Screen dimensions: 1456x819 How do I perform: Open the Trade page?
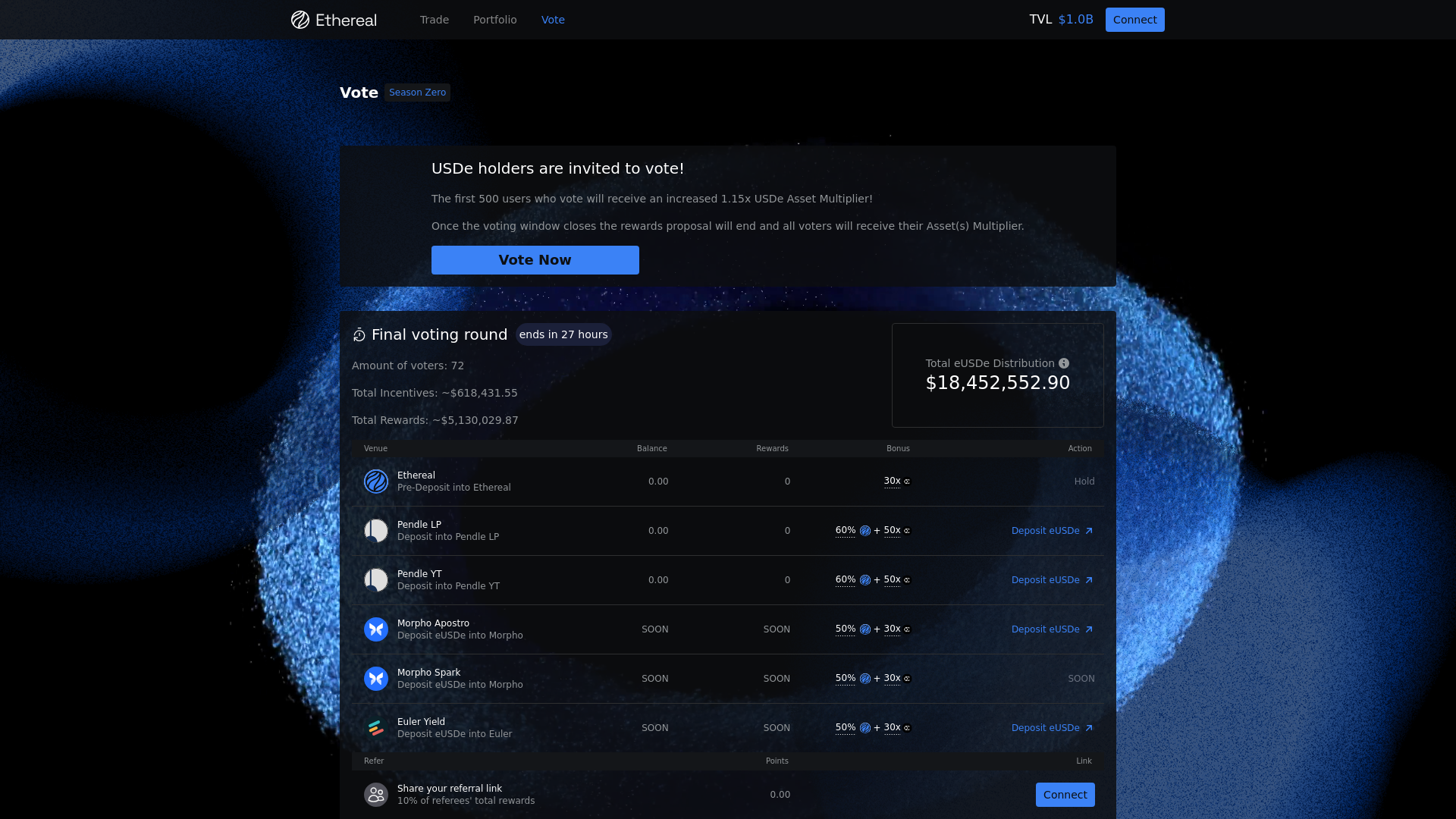coord(435,20)
